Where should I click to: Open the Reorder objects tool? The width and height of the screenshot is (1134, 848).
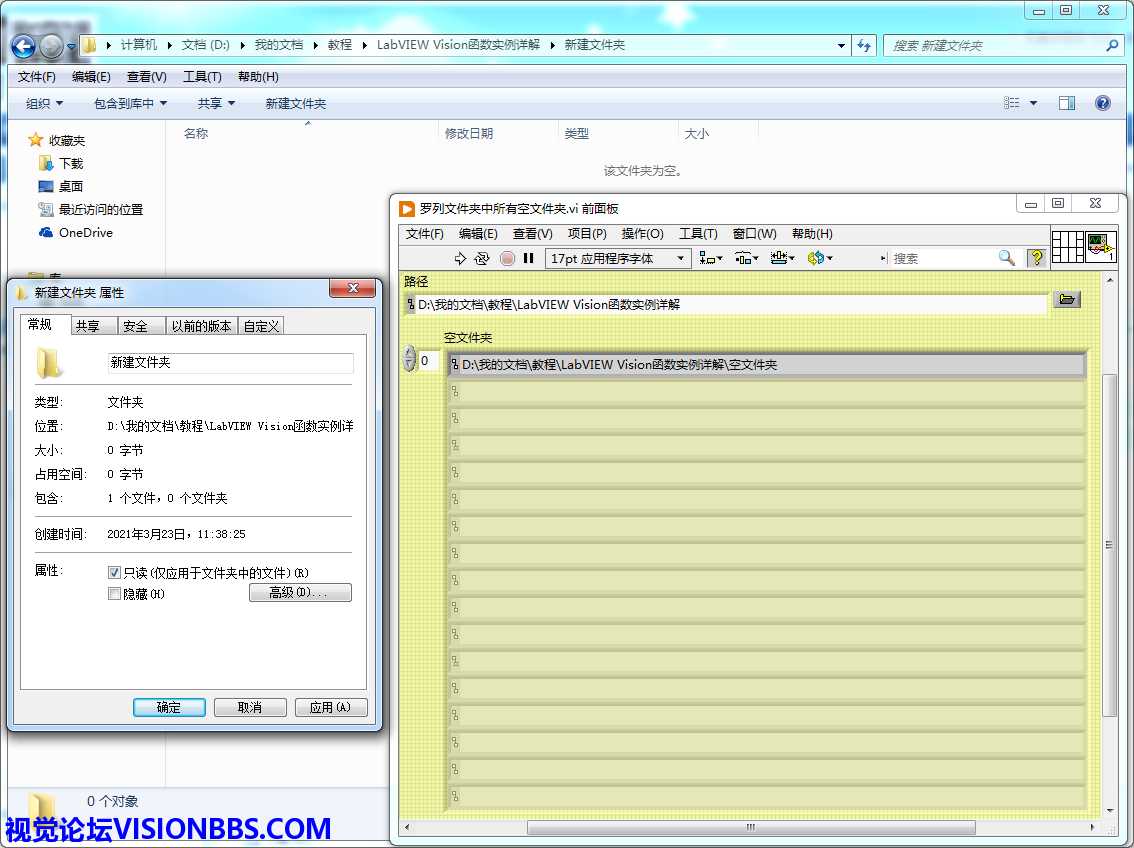pyautogui.click(x=819, y=258)
